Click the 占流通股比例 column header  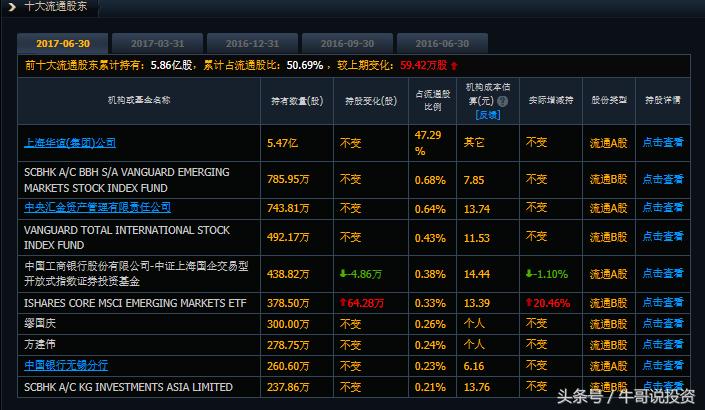433,100
